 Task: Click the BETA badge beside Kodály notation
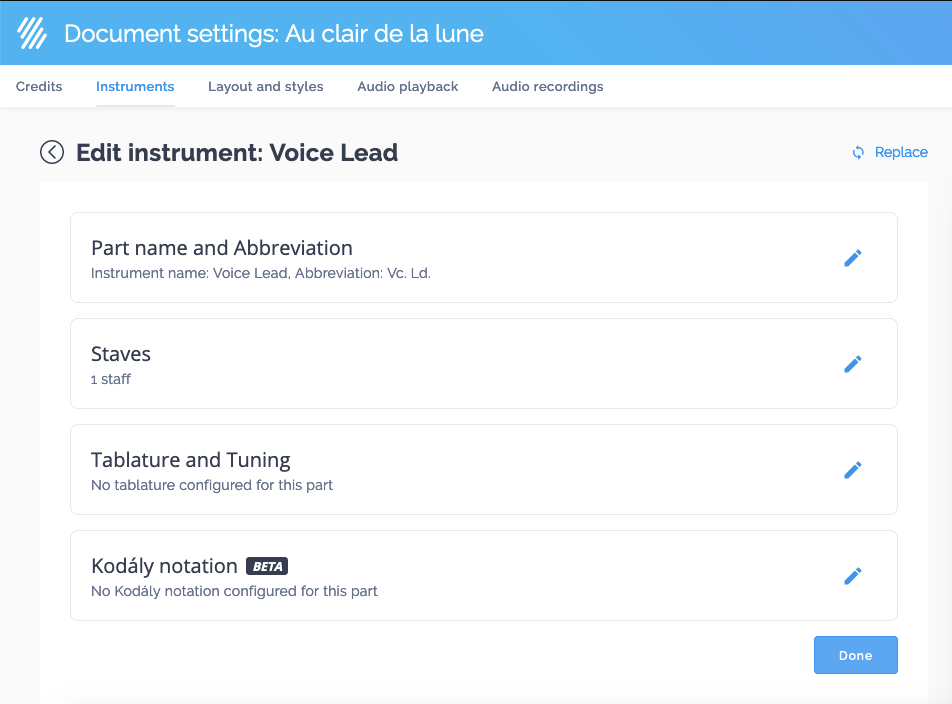coord(266,566)
